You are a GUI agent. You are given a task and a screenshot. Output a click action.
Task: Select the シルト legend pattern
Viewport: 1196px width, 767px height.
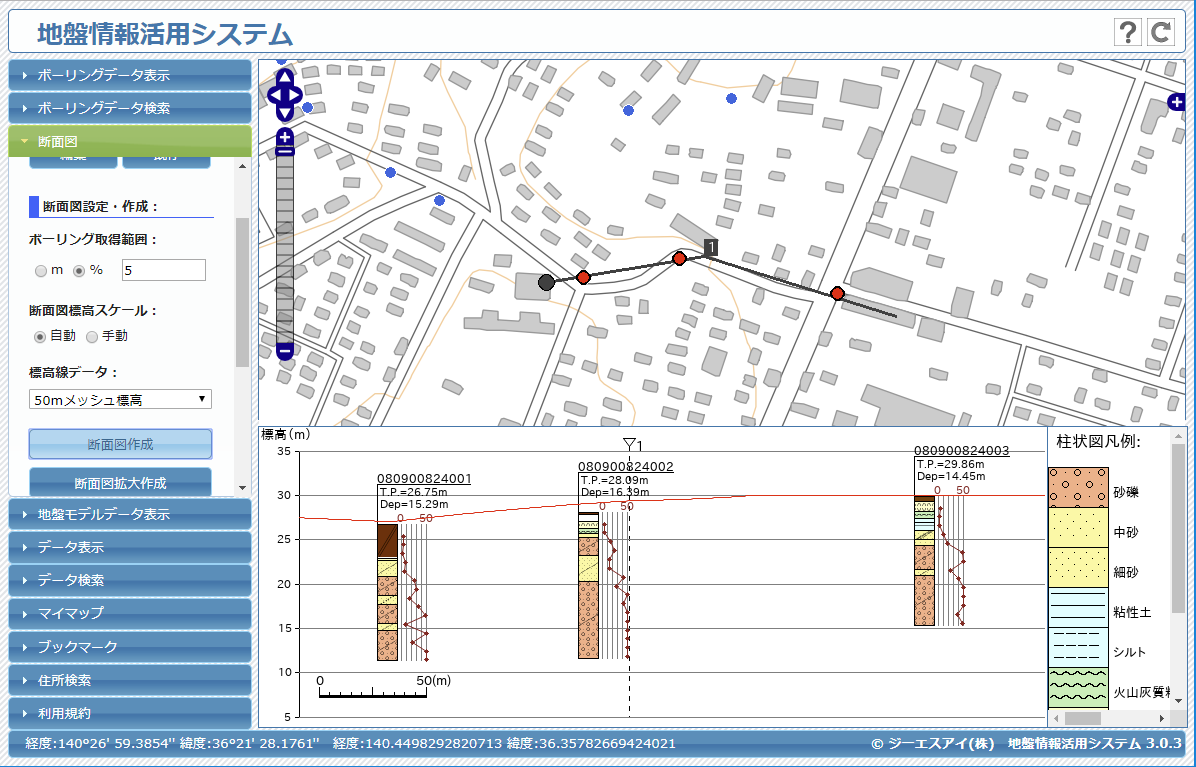1078,647
